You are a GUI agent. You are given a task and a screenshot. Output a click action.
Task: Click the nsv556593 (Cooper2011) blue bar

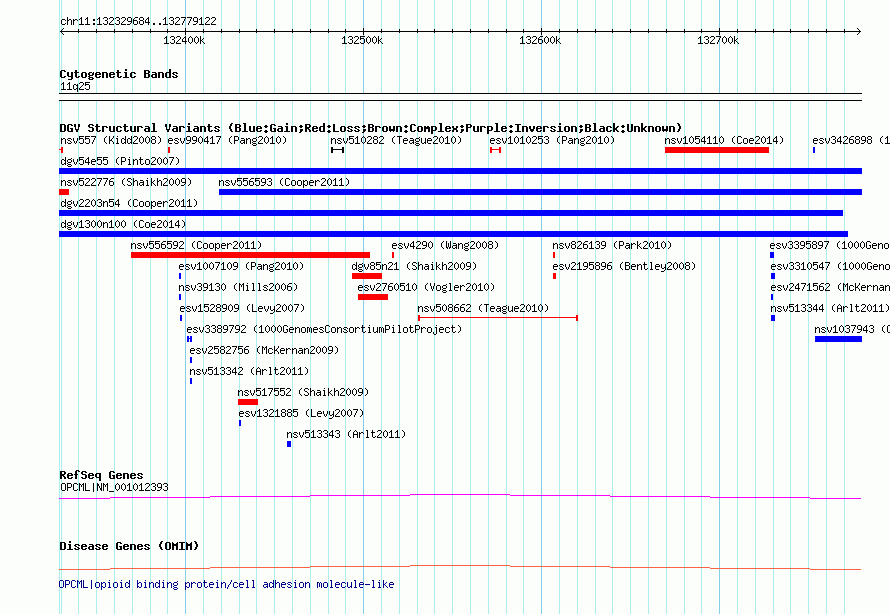(540, 192)
